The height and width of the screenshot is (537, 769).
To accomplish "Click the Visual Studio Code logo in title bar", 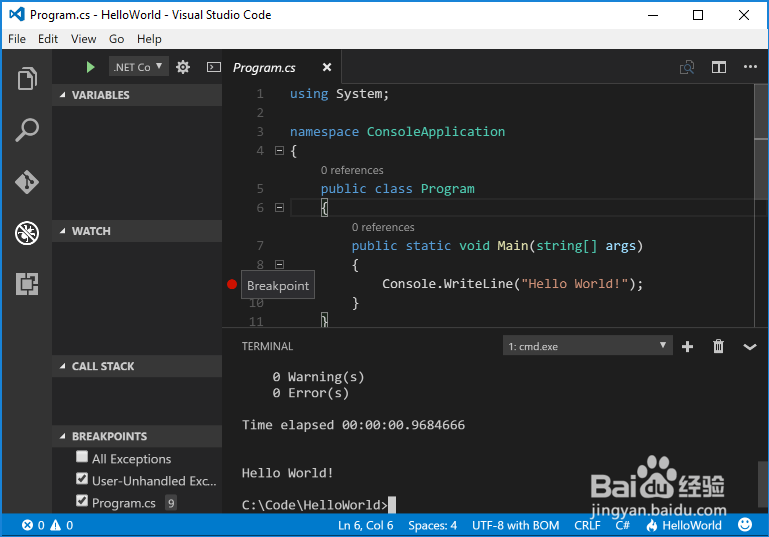I will [x=17, y=14].
